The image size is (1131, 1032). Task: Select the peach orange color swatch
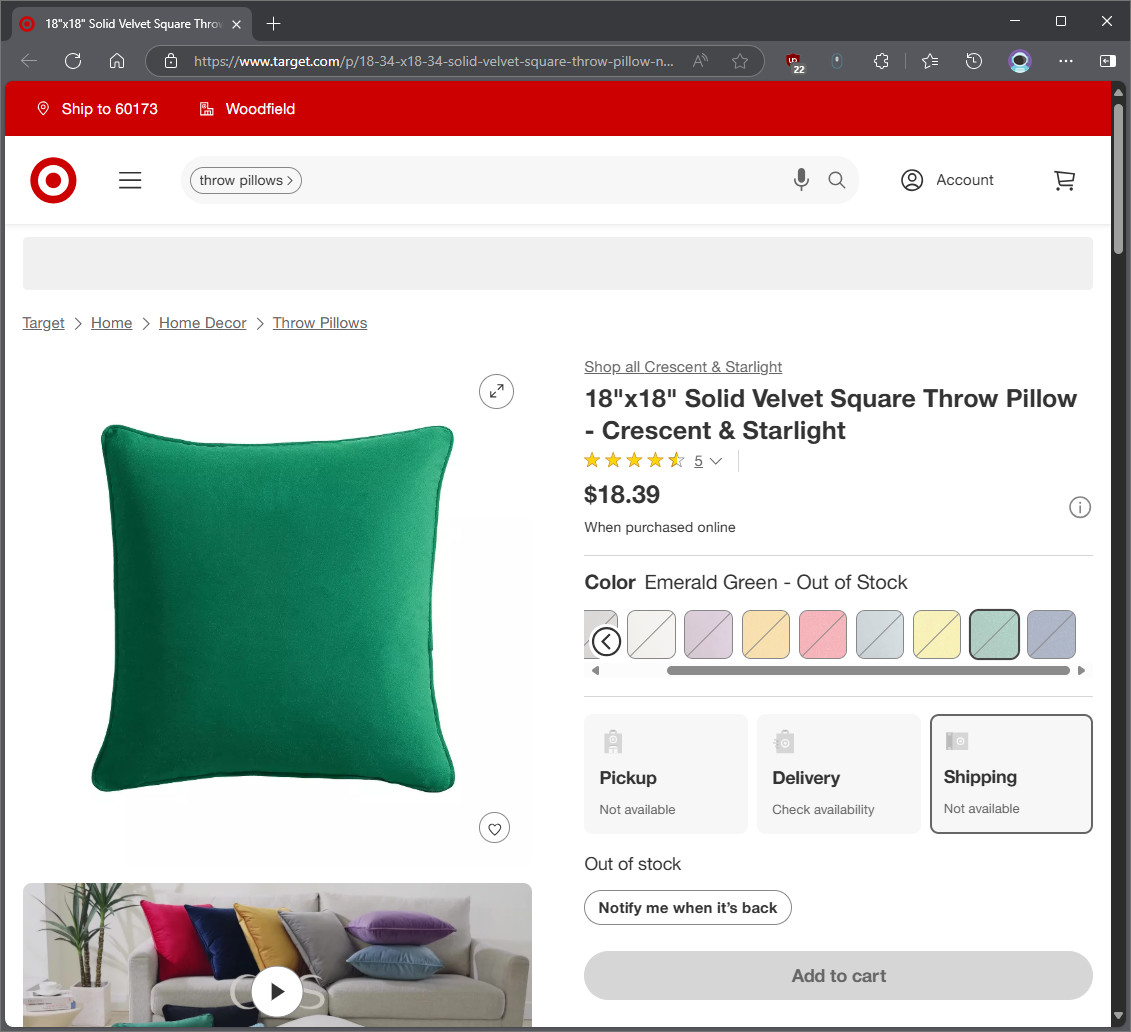coord(766,635)
